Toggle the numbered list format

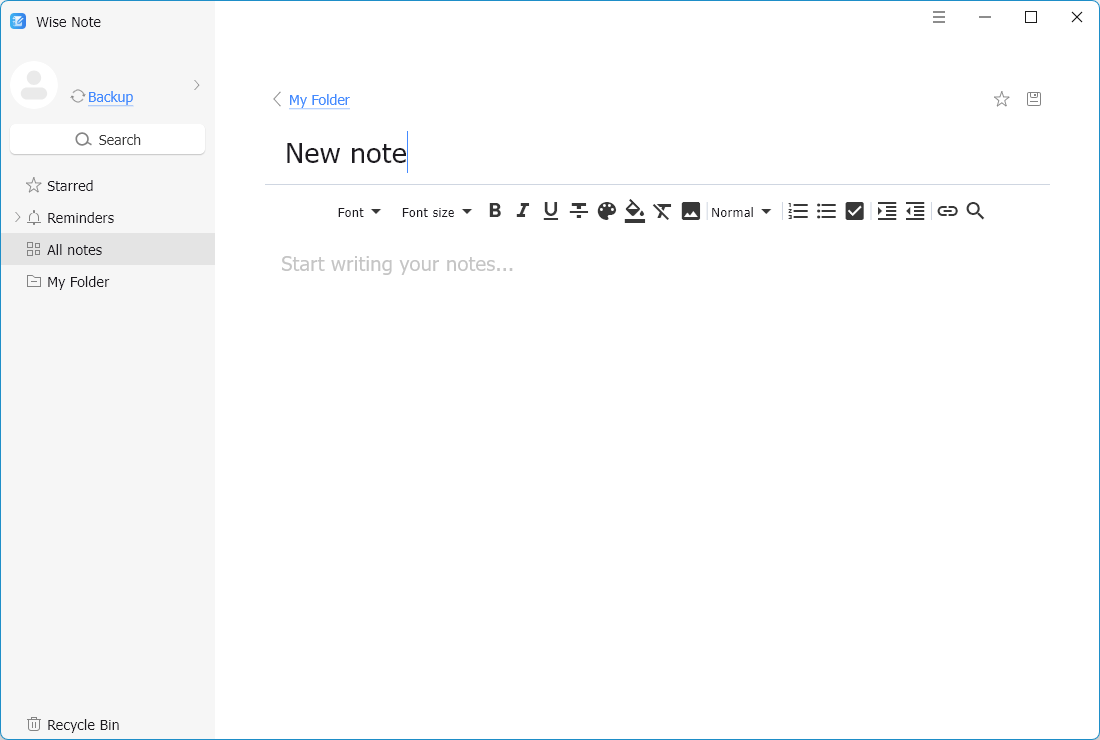click(x=798, y=211)
